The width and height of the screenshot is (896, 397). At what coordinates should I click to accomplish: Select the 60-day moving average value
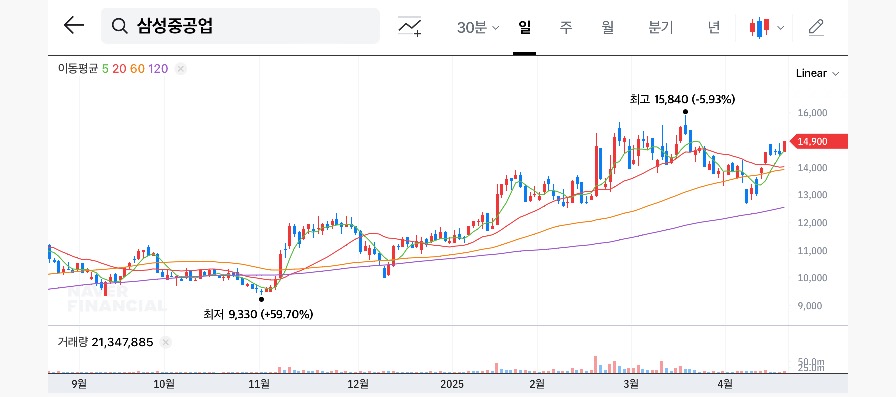(137, 69)
